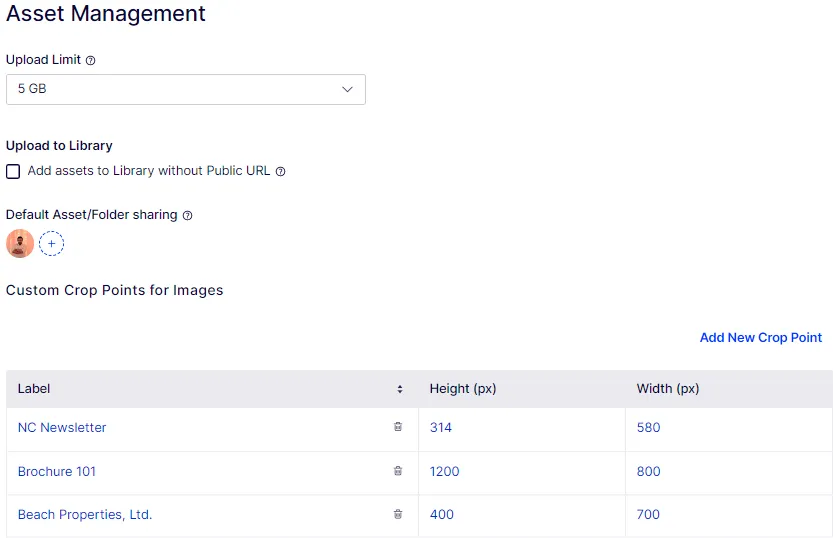The width and height of the screenshot is (833, 538).
Task: Click the Asset Management title
Action: pyautogui.click(x=106, y=14)
